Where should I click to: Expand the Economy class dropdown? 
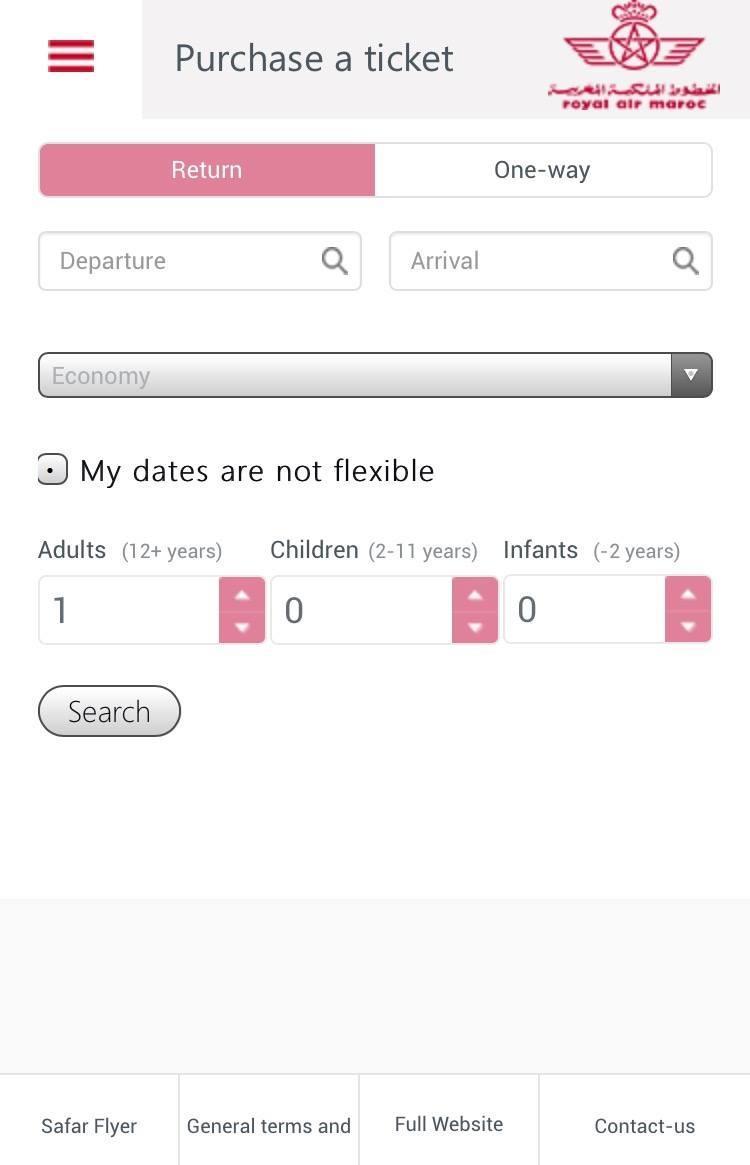coord(375,375)
